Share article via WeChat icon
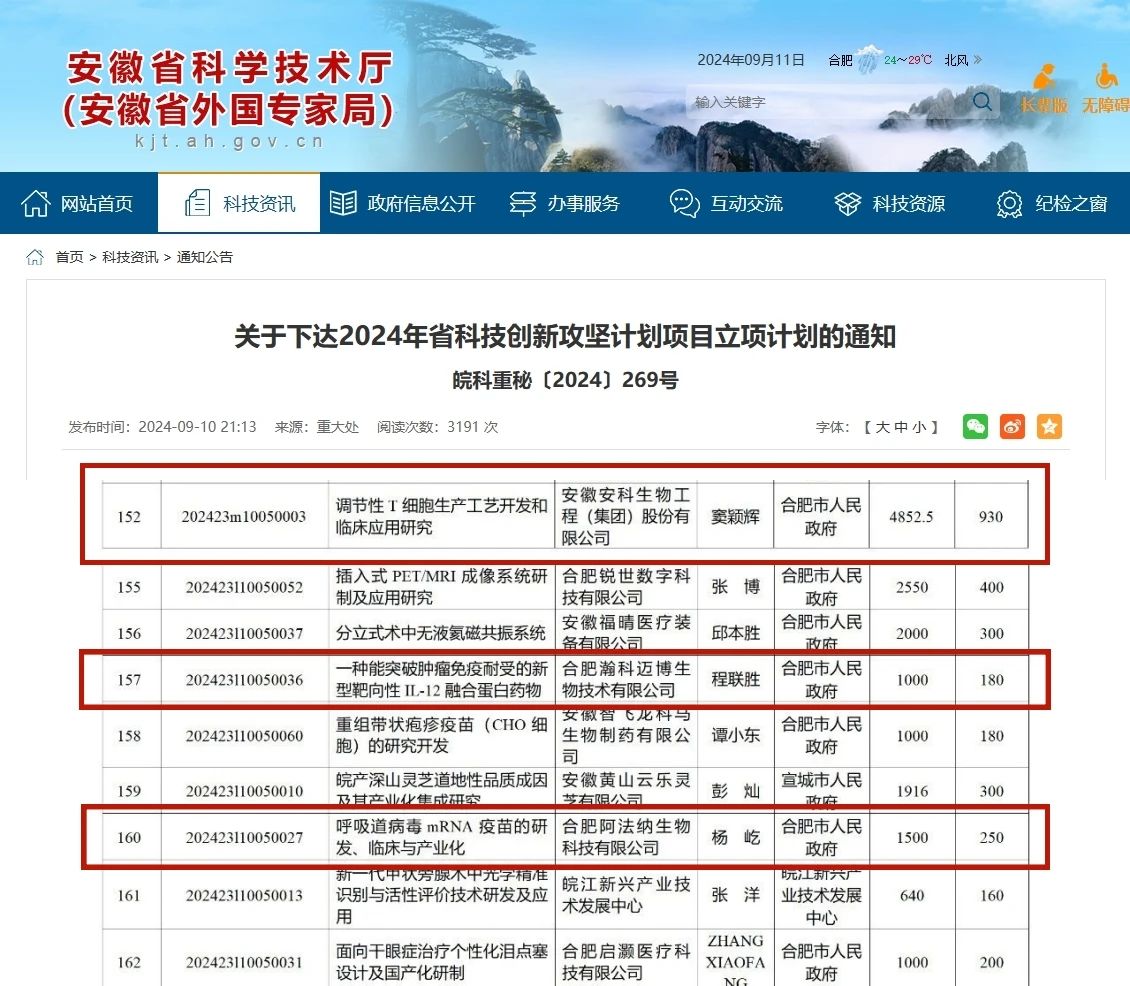 point(975,427)
